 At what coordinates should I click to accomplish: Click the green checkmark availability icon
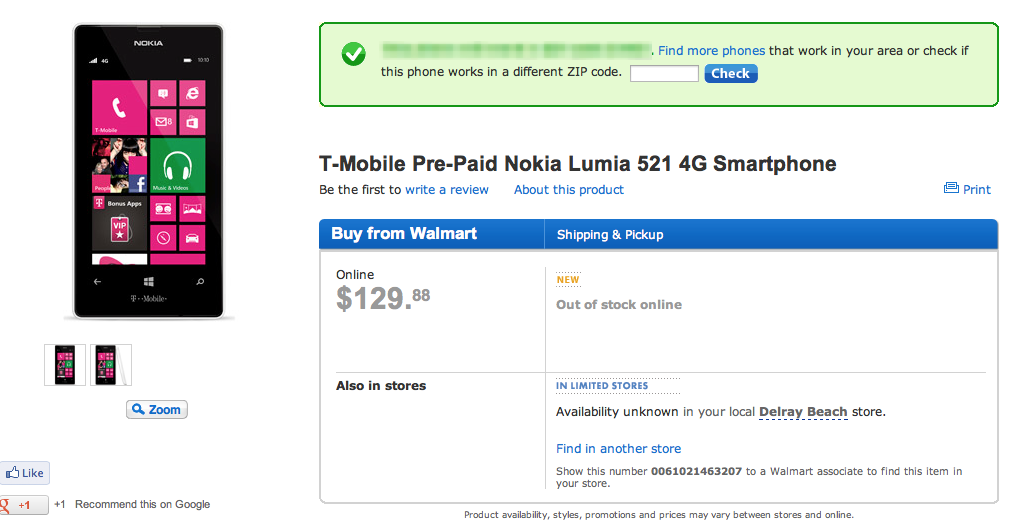(353, 55)
